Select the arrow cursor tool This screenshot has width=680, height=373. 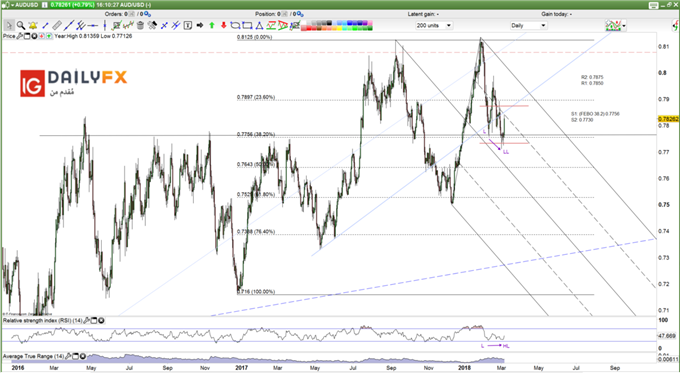coord(9,26)
